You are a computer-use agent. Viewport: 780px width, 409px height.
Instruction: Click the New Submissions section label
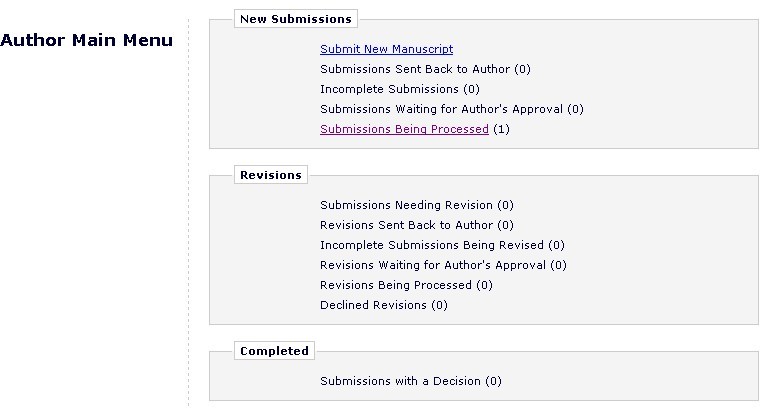coord(295,19)
